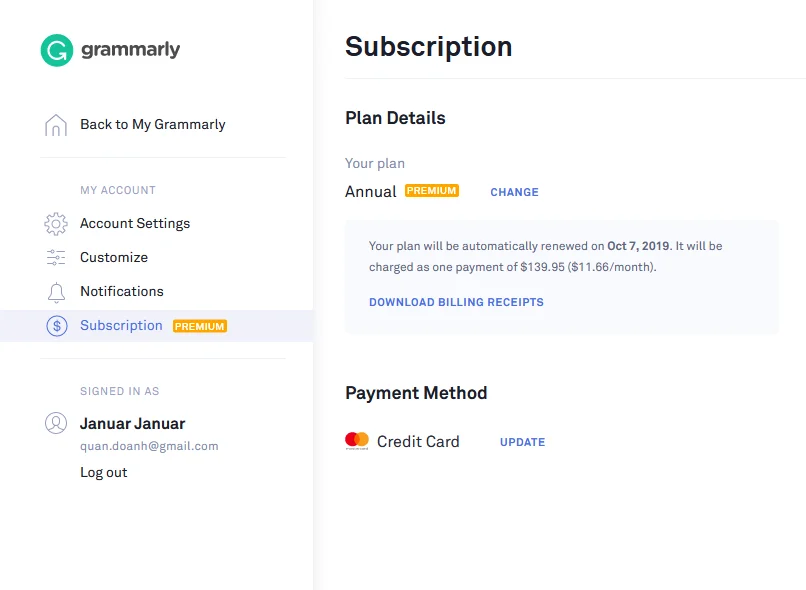
Task: Click the user avatar icon under Signed In As
Action: pos(56,423)
